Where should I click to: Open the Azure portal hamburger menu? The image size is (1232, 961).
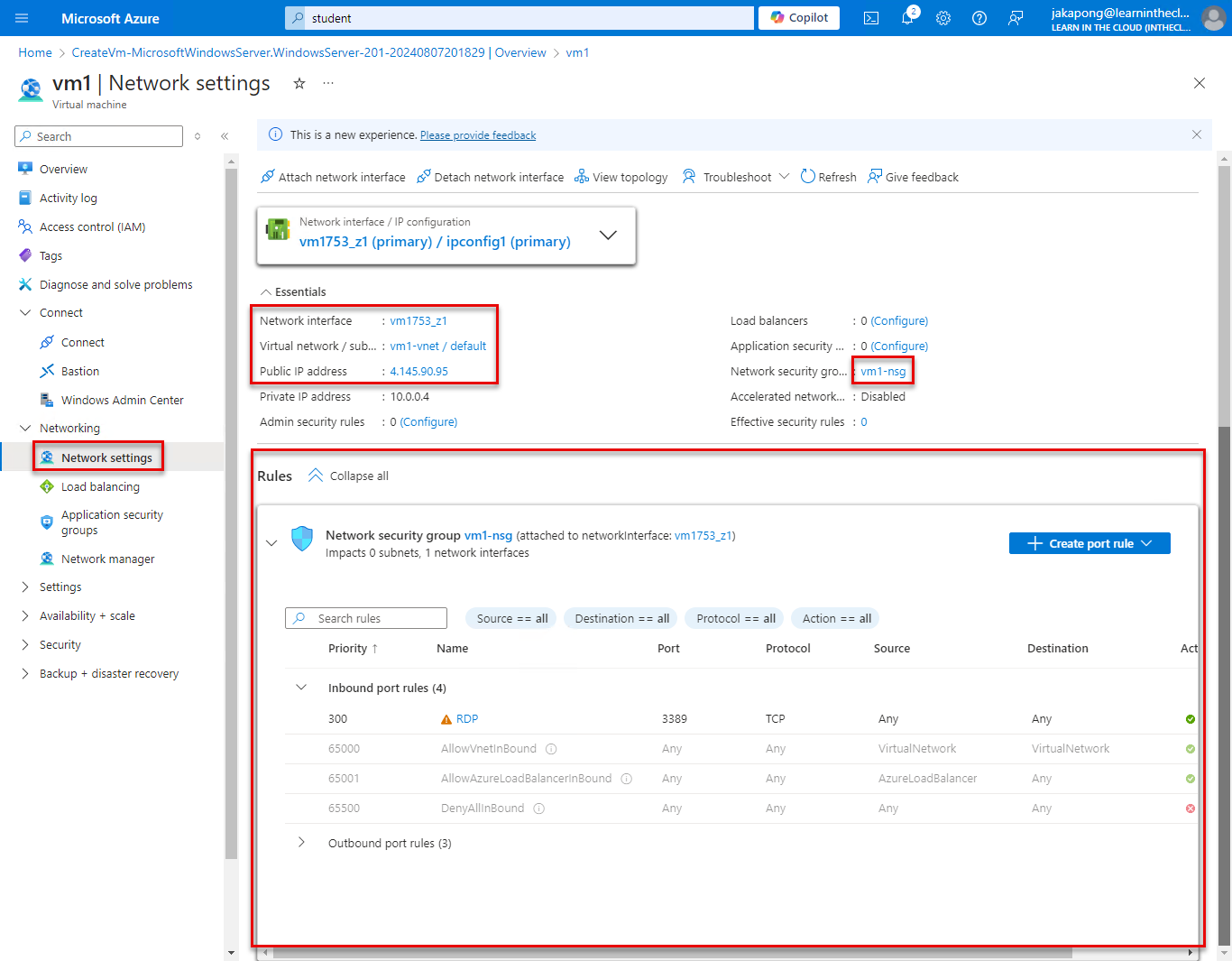(x=22, y=18)
